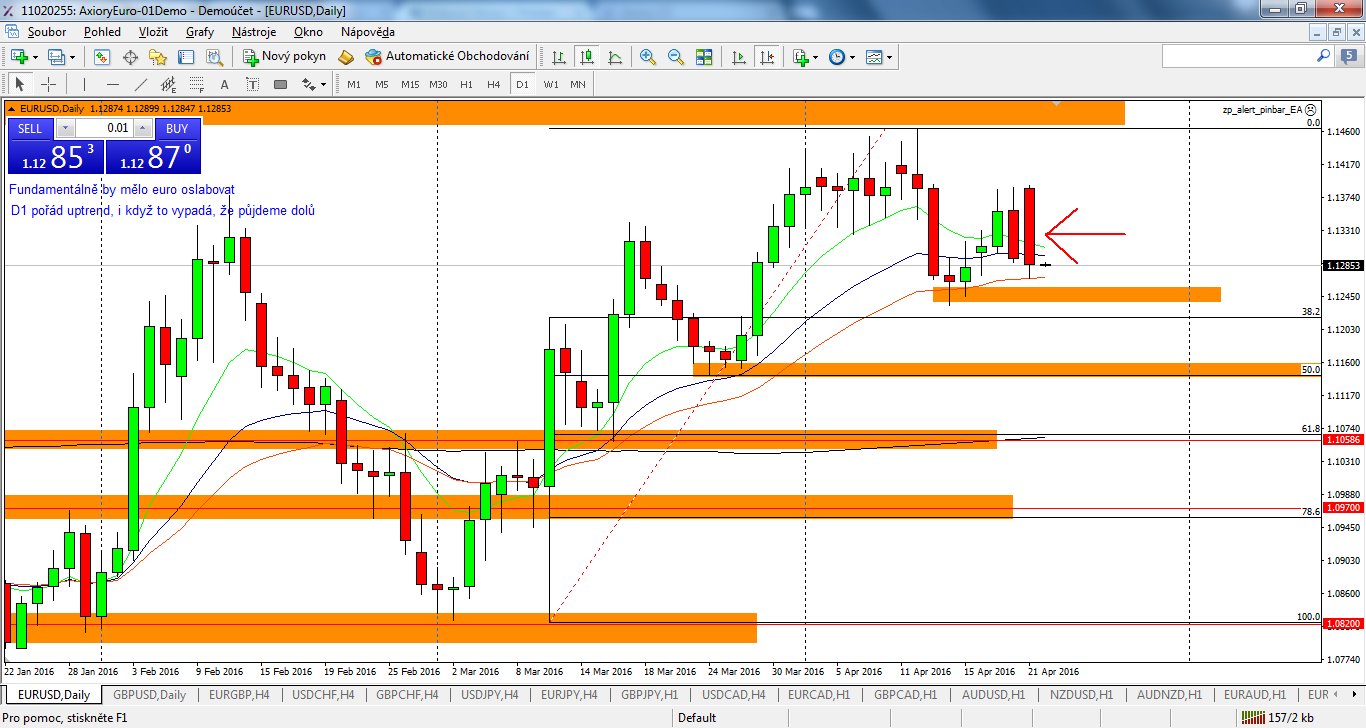Switch timeframe to H1

[466, 84]
